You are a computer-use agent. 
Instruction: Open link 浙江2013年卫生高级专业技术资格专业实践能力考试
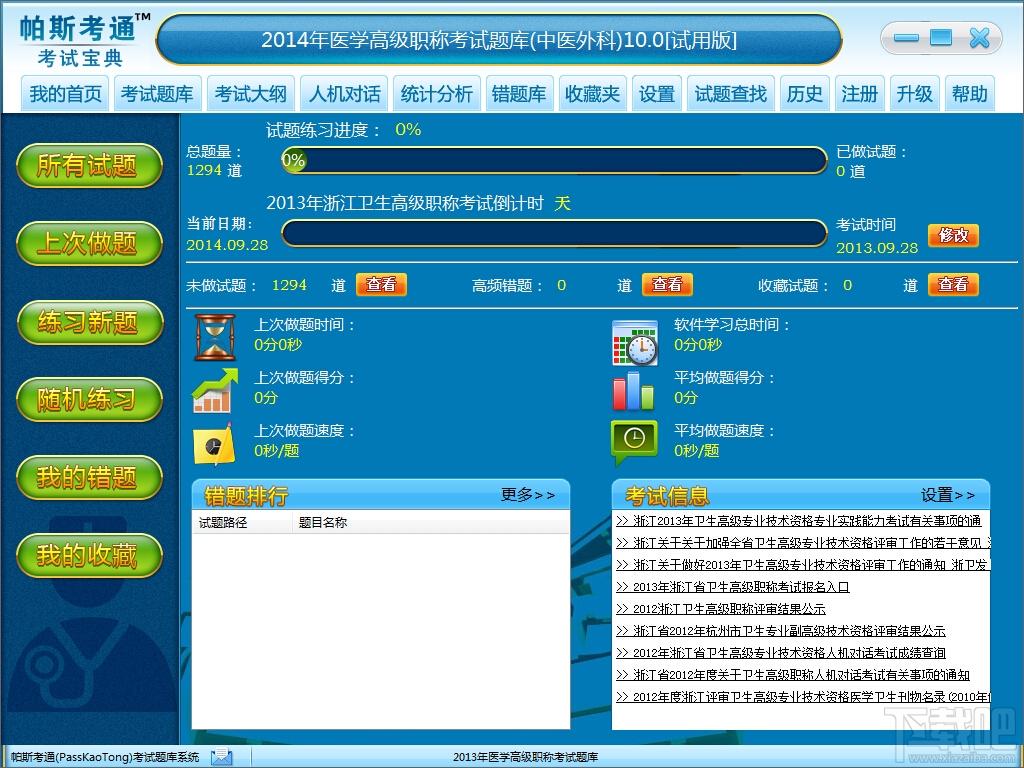click(799, 520)
